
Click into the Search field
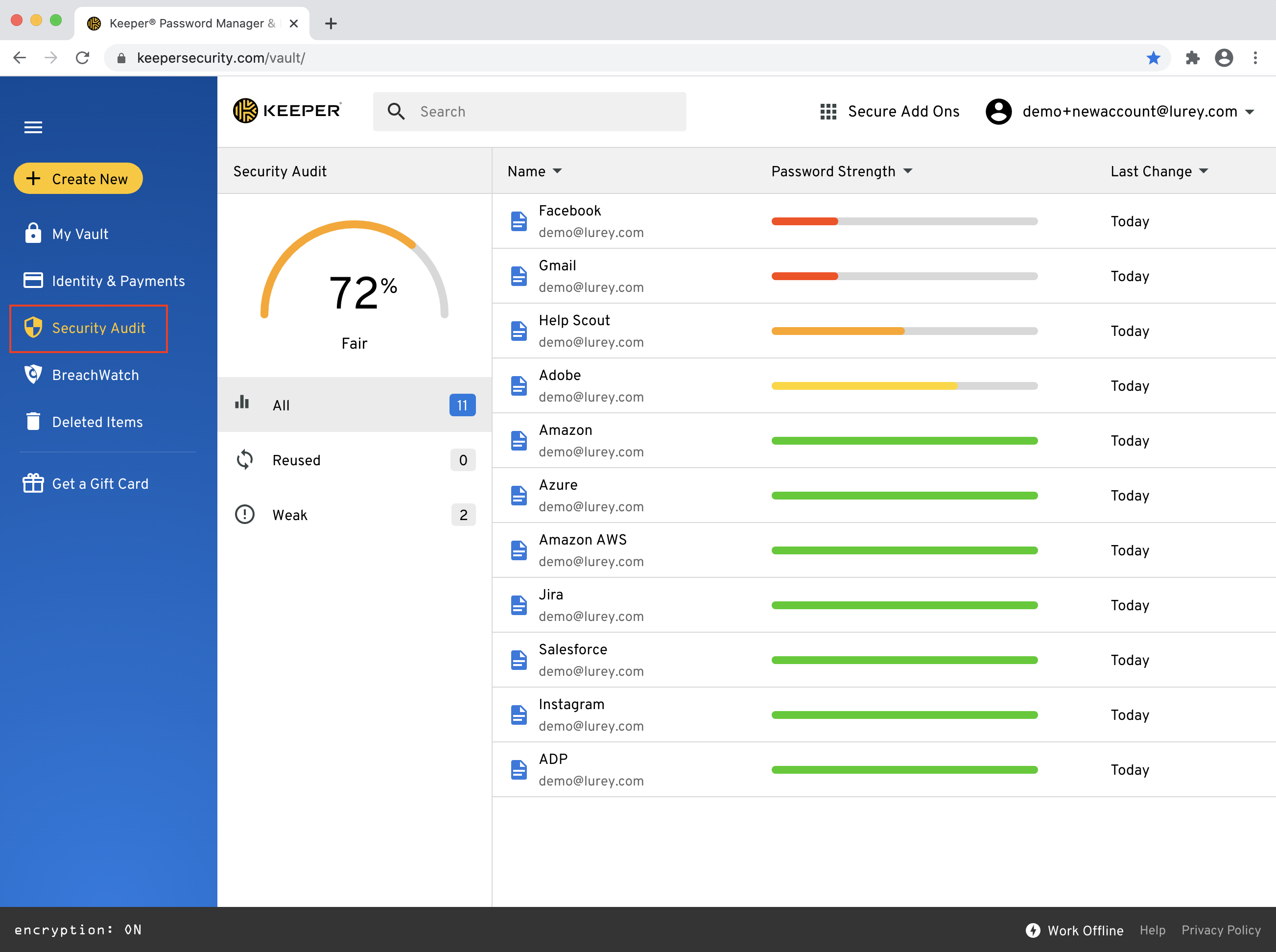[529, 111]
